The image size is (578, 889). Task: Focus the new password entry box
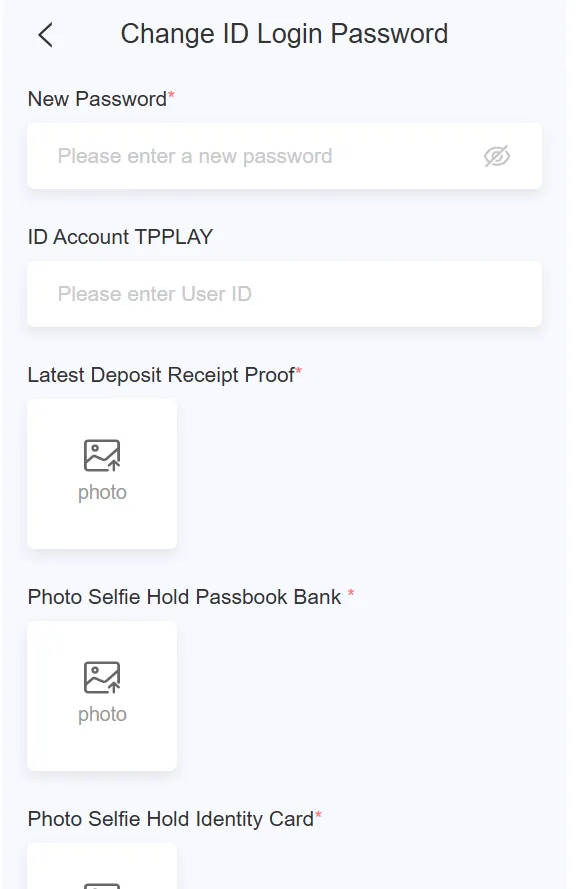pyautogui.click(x=283, y=156)
